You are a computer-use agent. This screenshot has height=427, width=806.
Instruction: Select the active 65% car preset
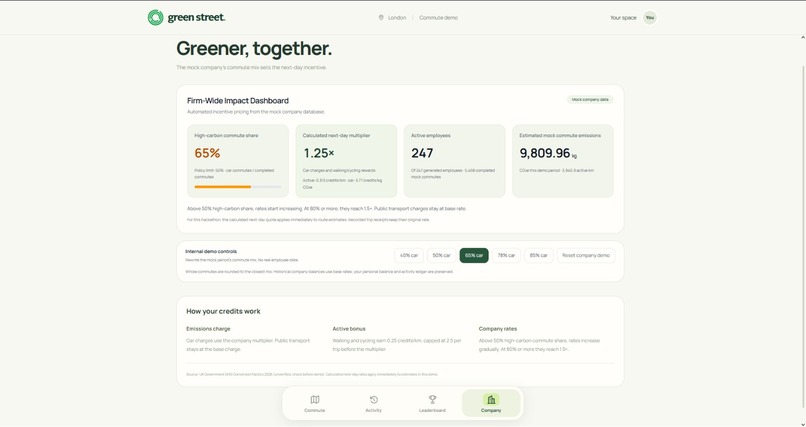click(x=474, y=255)
